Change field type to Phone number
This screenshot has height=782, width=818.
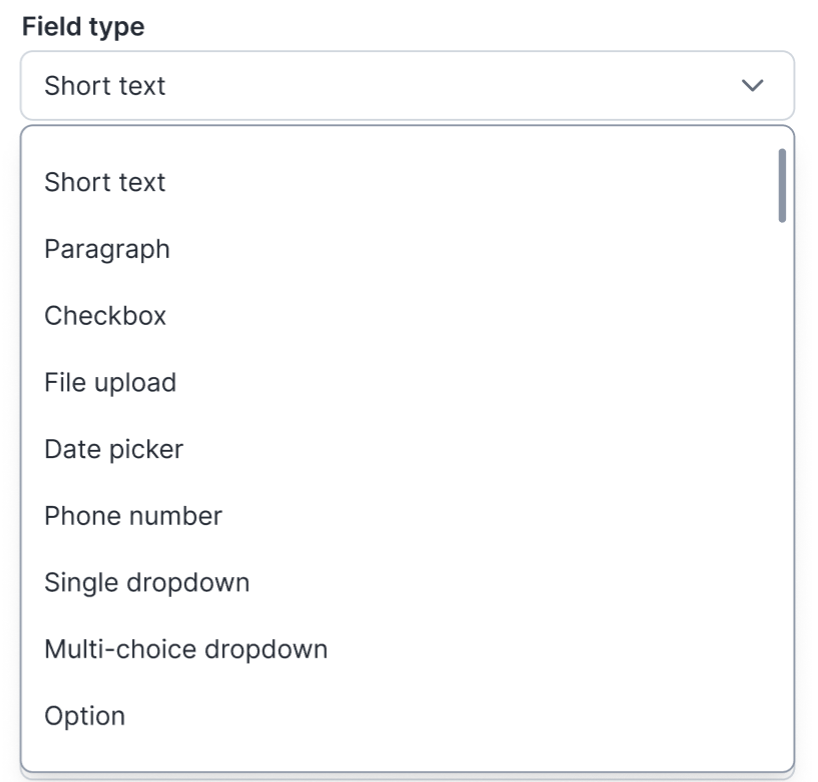pyautogui.click(x=133, y=516)
